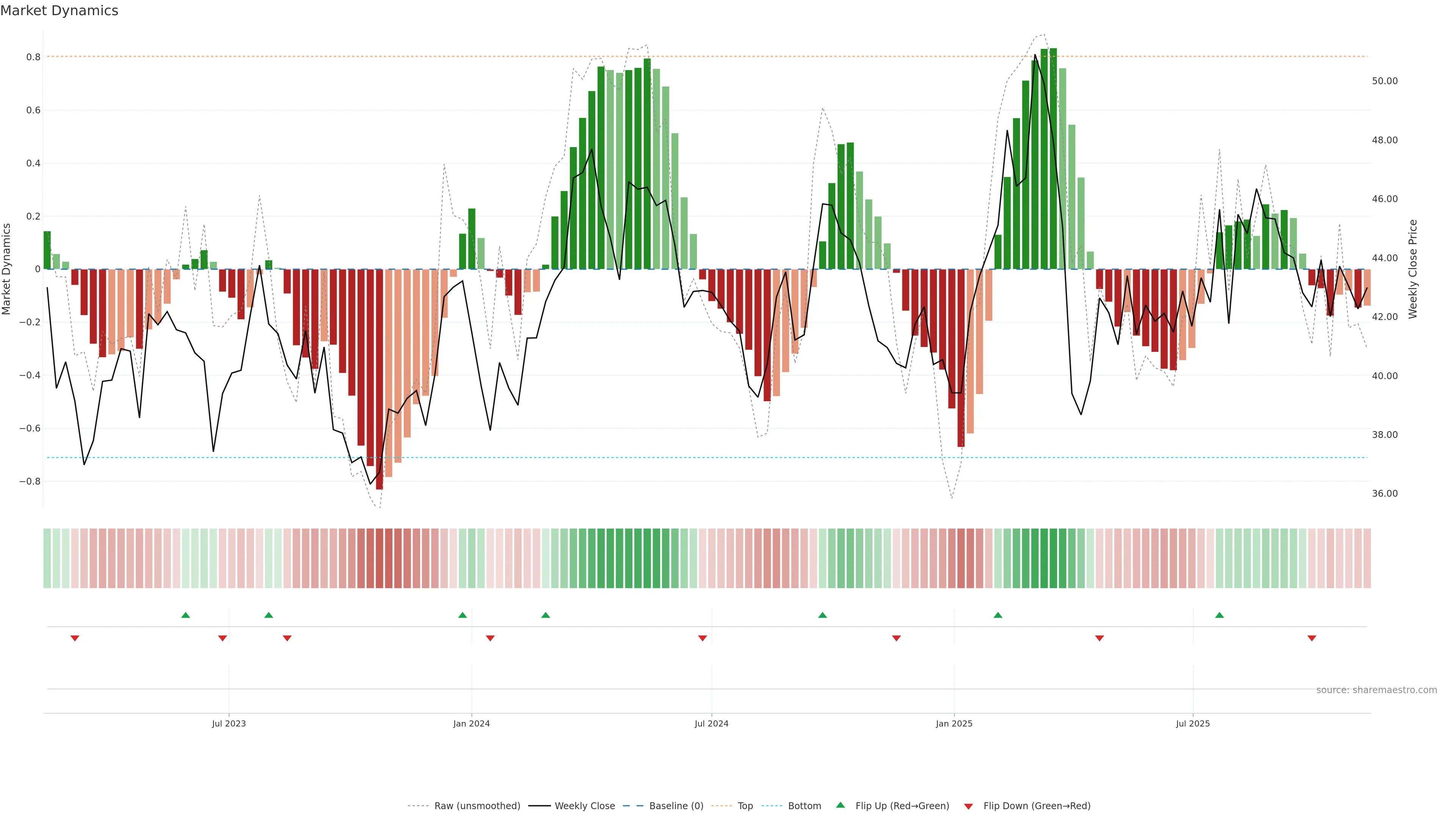Click the red flip-down marker just before Jul 2023
The image size is (1456, 819).
[x=222, y=638]
